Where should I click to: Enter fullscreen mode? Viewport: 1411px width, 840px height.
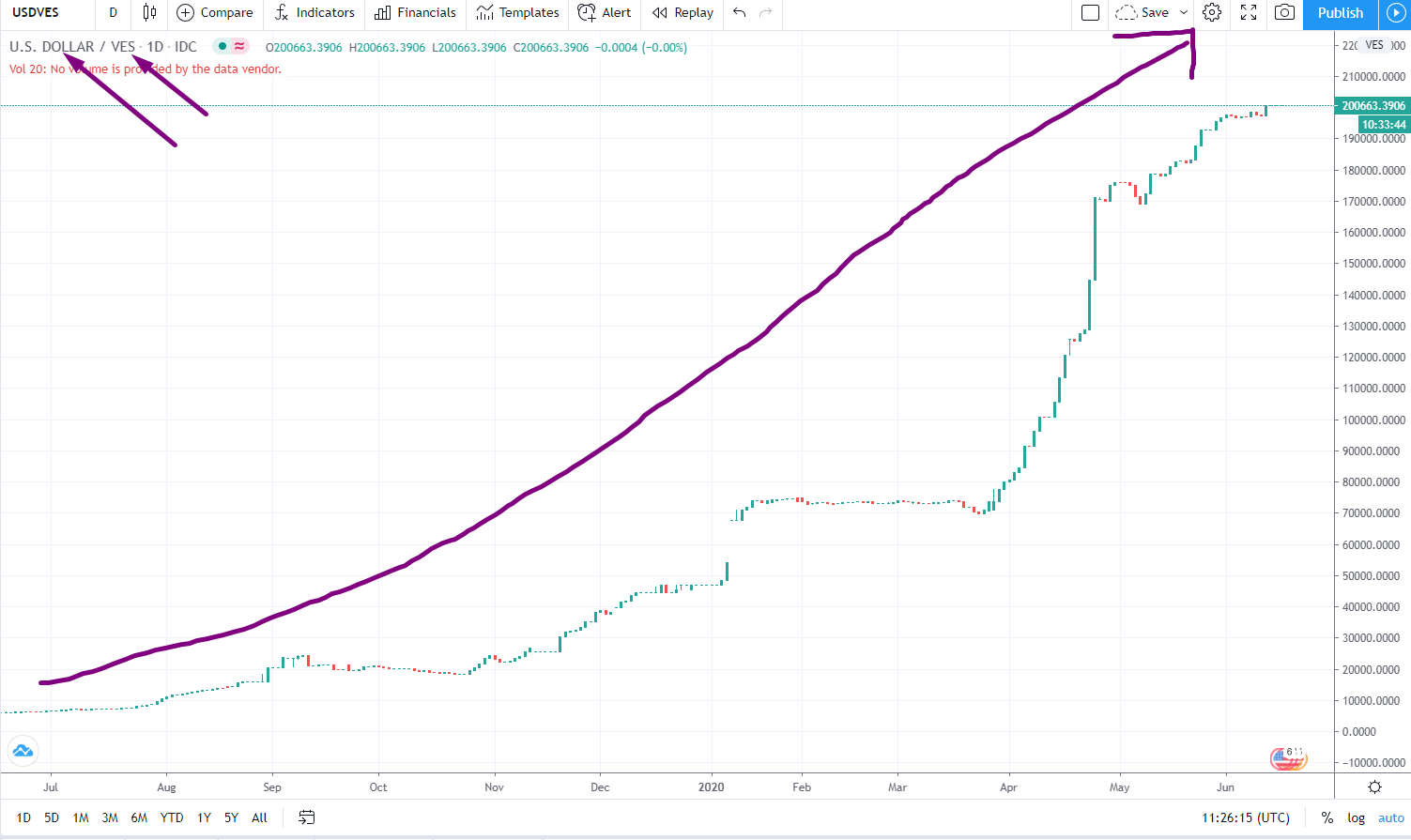click(x=1249, y=13)
